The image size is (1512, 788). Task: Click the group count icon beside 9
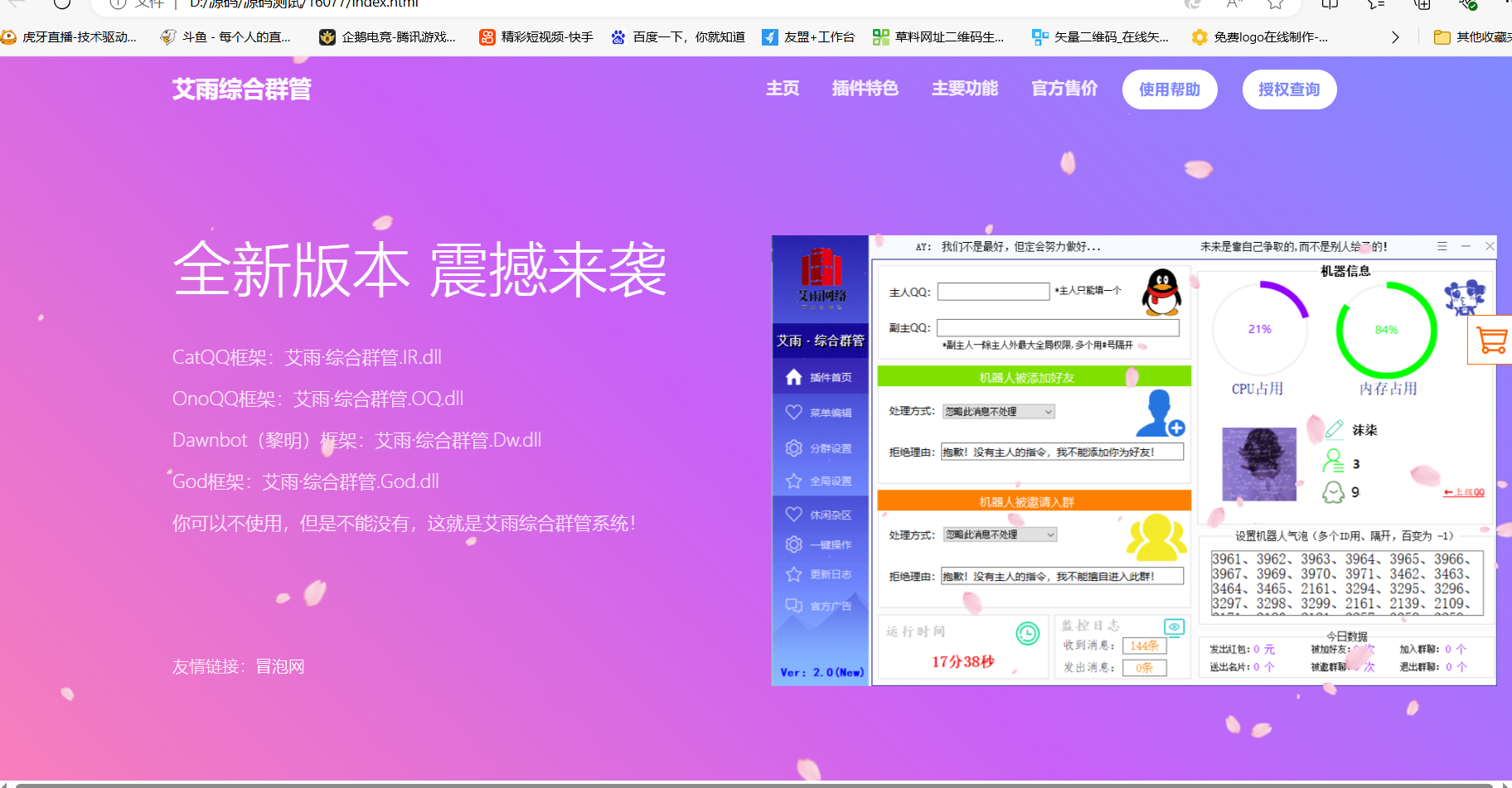click(x=1333, y=492)
